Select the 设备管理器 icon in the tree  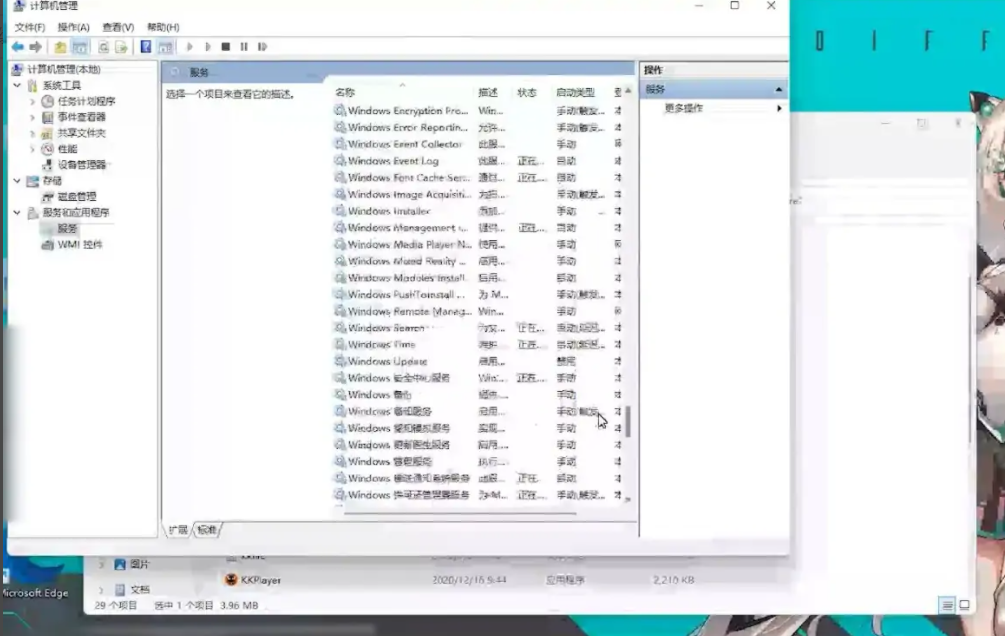(47, 165)
